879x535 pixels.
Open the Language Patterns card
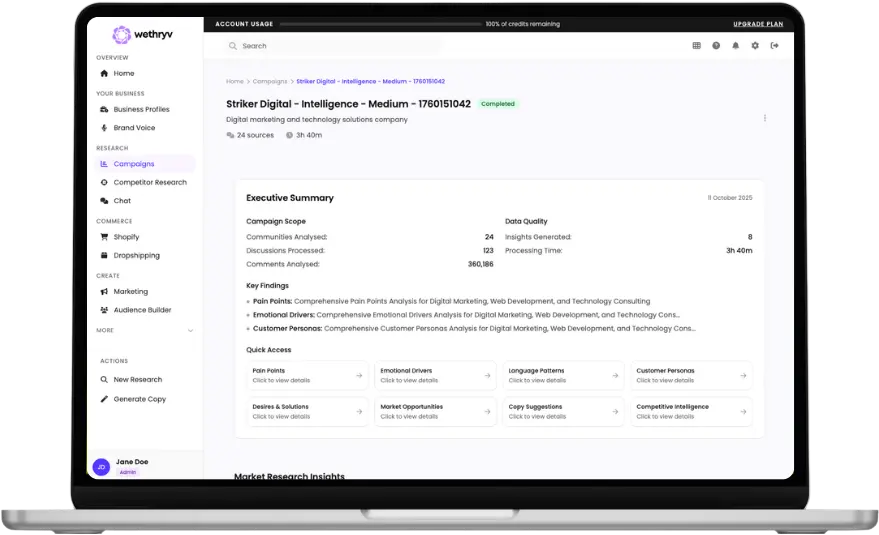click(x=563, y=375)
